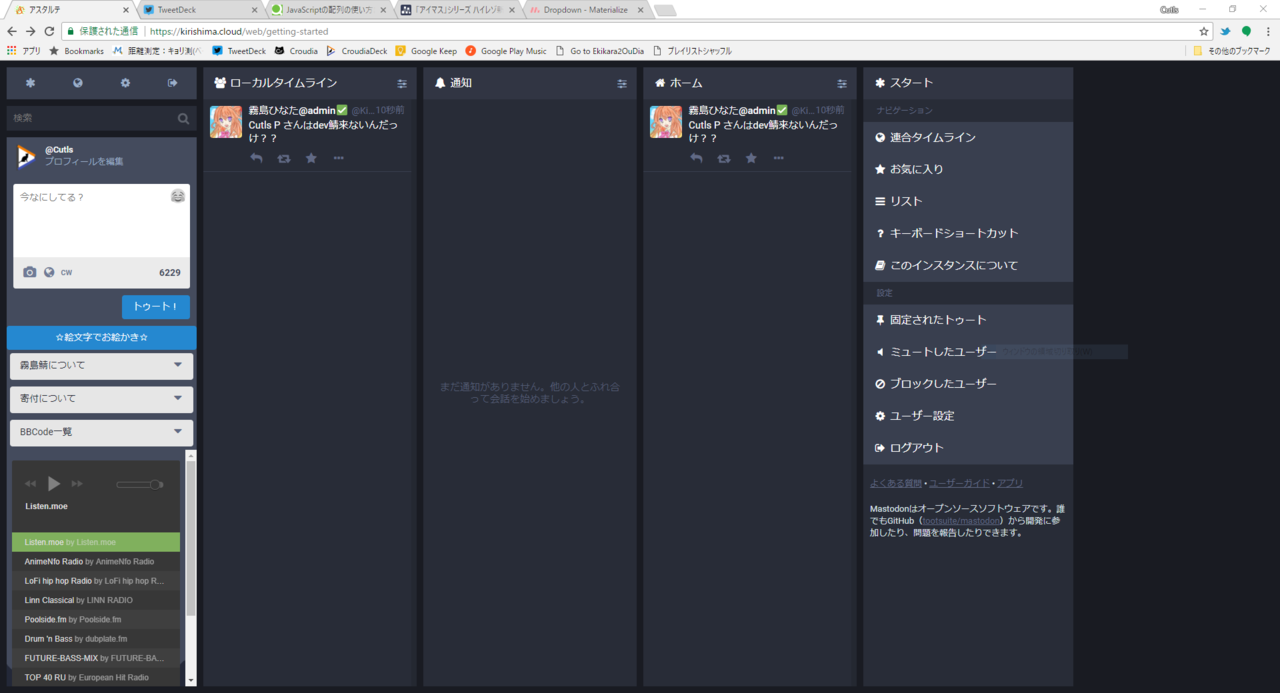Switch to the TweetDeck browser tab
The height and width of the screenshot is (693, 1280).
[195, 9]
